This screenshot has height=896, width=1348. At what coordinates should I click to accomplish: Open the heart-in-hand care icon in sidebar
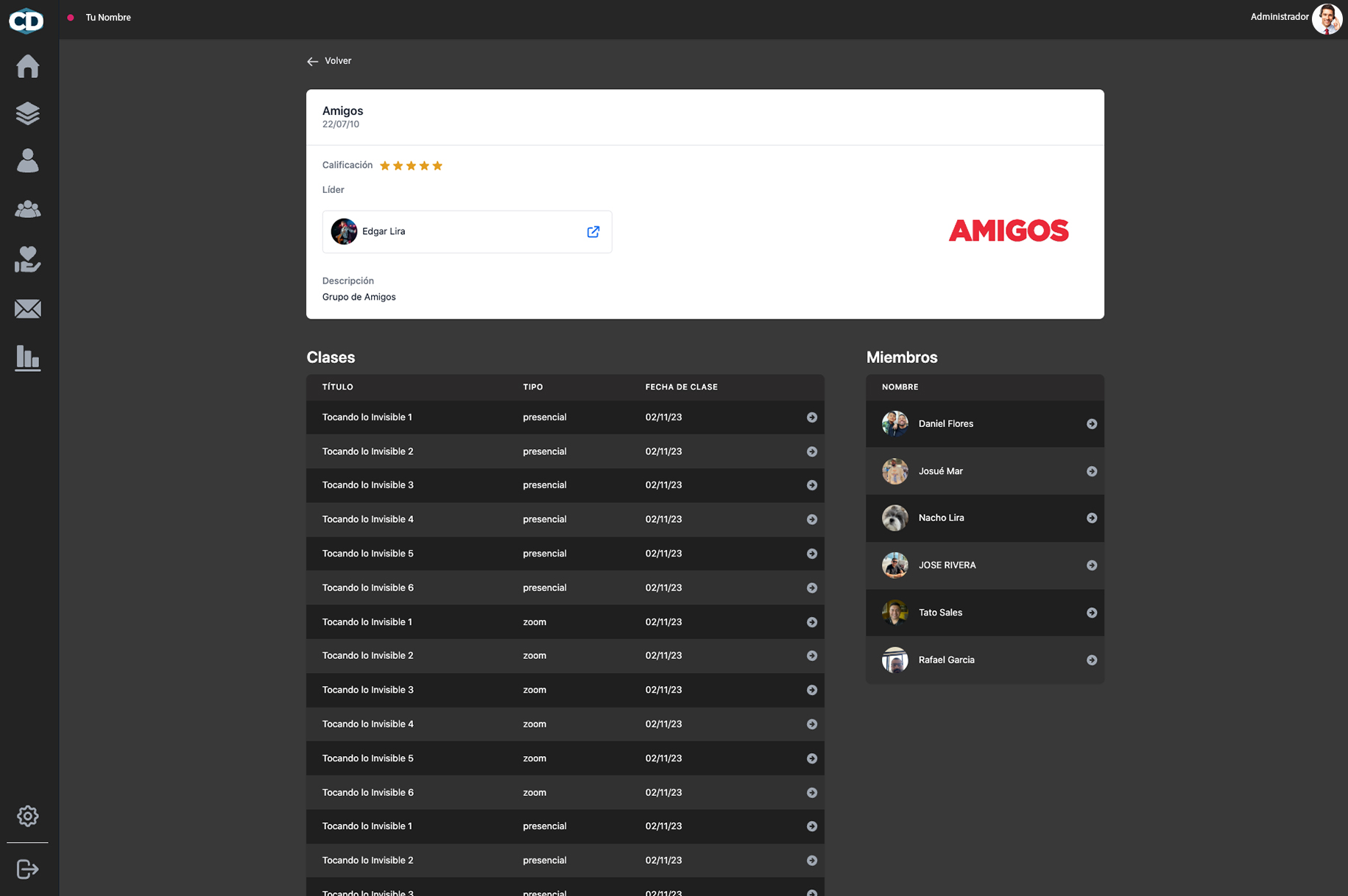pos(28,259)
